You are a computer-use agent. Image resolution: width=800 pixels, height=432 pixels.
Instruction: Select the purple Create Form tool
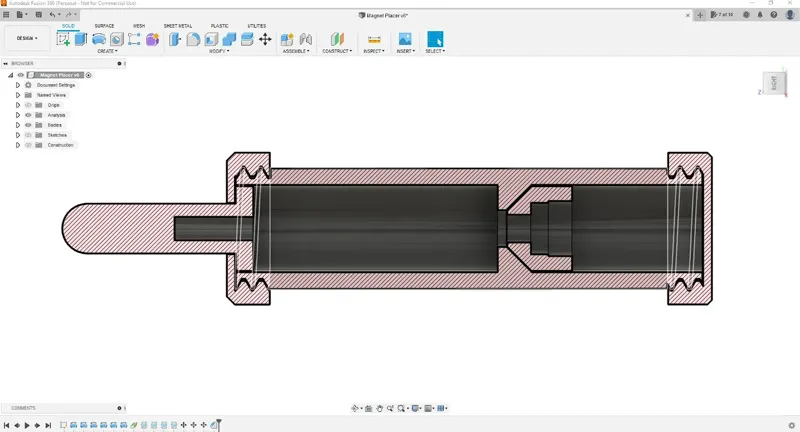pos(152,39)
